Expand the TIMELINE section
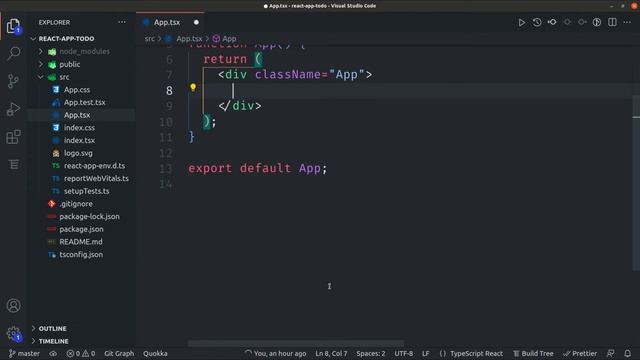Screen dimensions: 640x360 [53, 341]
